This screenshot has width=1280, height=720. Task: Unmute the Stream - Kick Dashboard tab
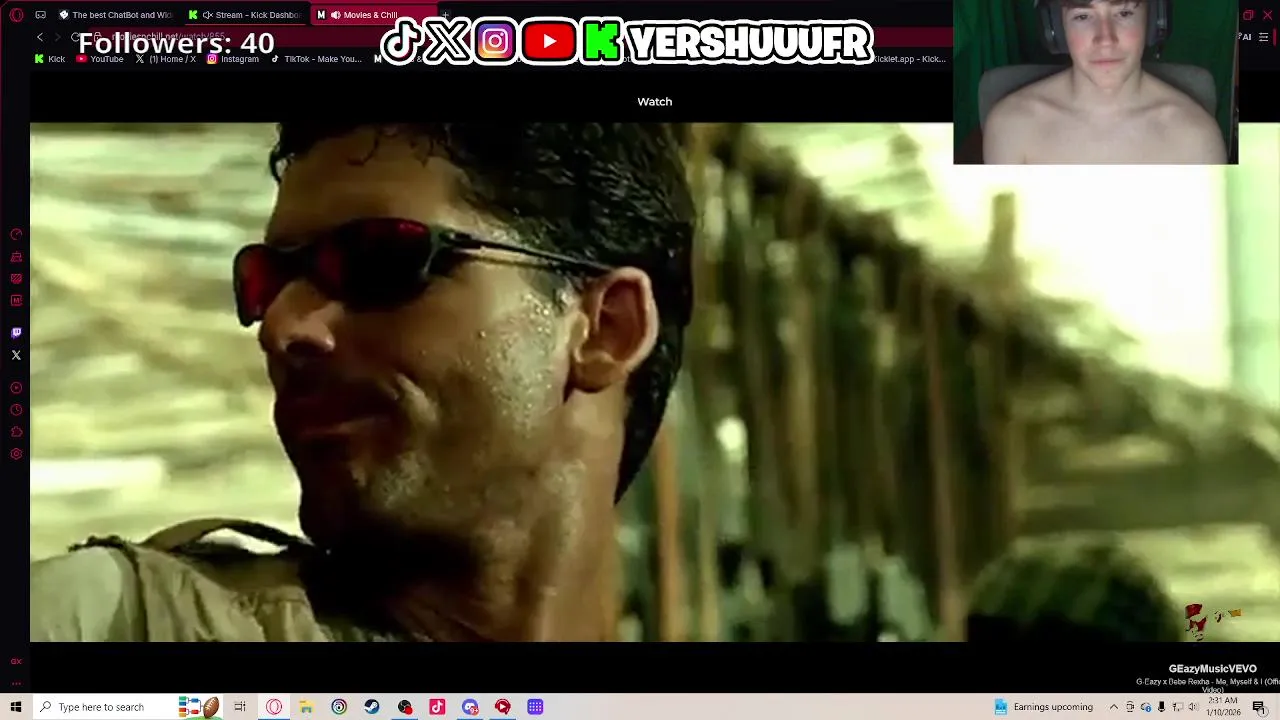click(208, 15)
